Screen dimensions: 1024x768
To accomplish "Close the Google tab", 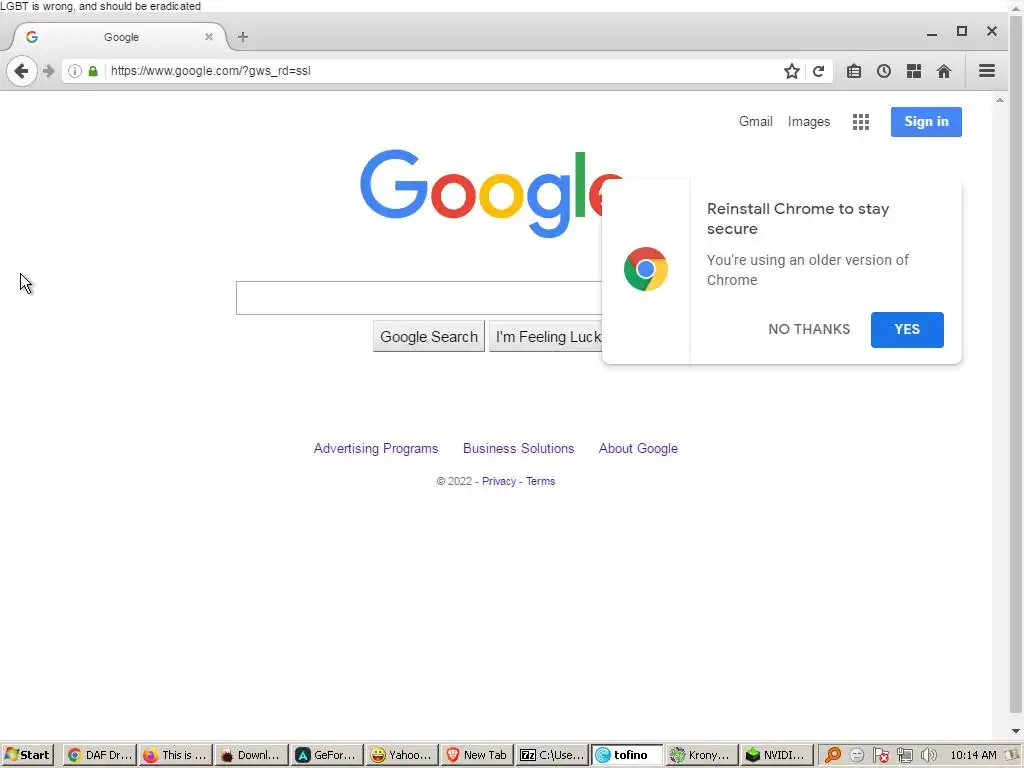I will [209, 37].
